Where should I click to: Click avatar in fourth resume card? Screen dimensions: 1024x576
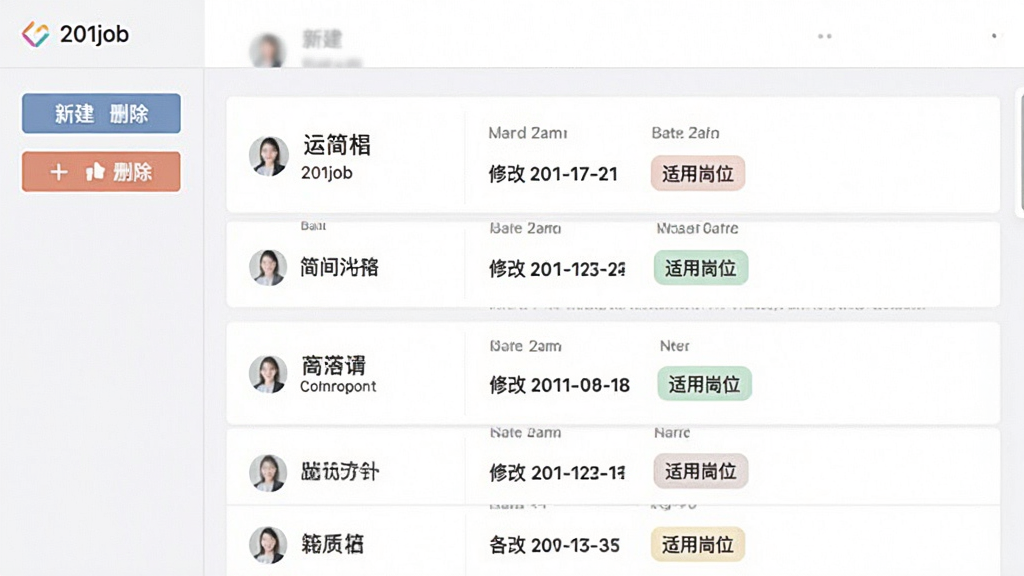coord(268,473)
